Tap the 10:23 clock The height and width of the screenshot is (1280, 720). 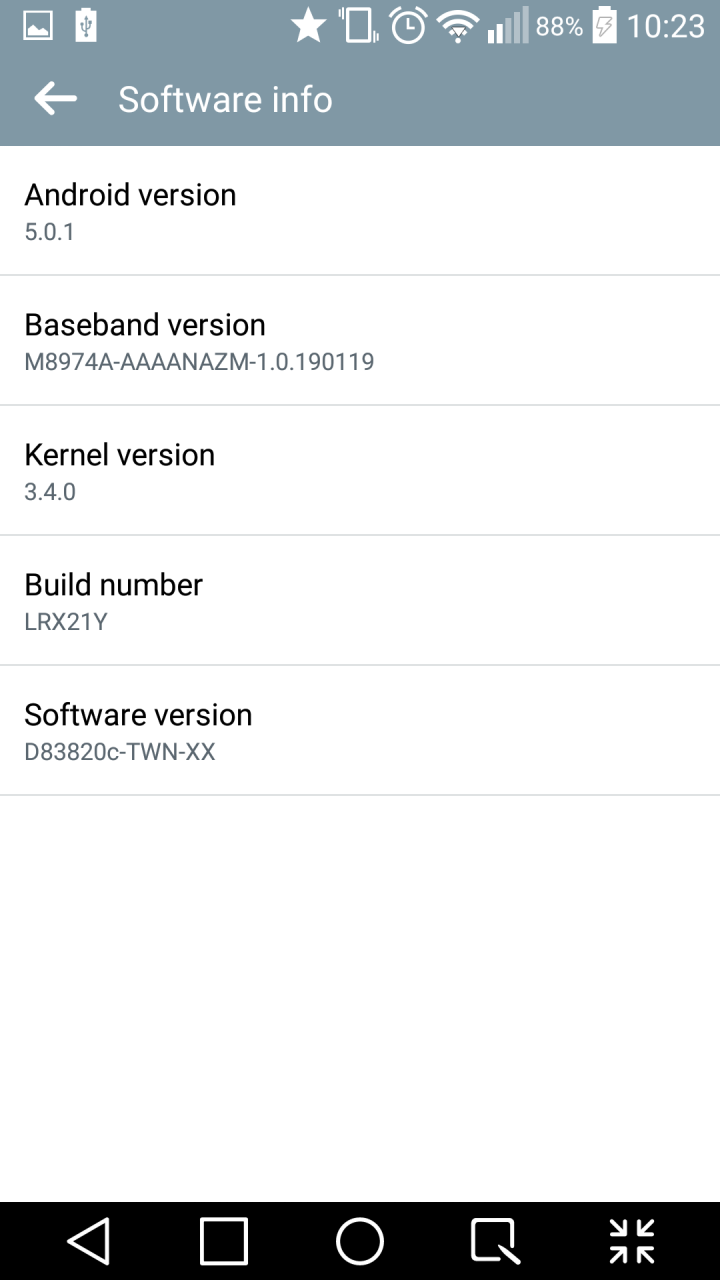point(666,26)
